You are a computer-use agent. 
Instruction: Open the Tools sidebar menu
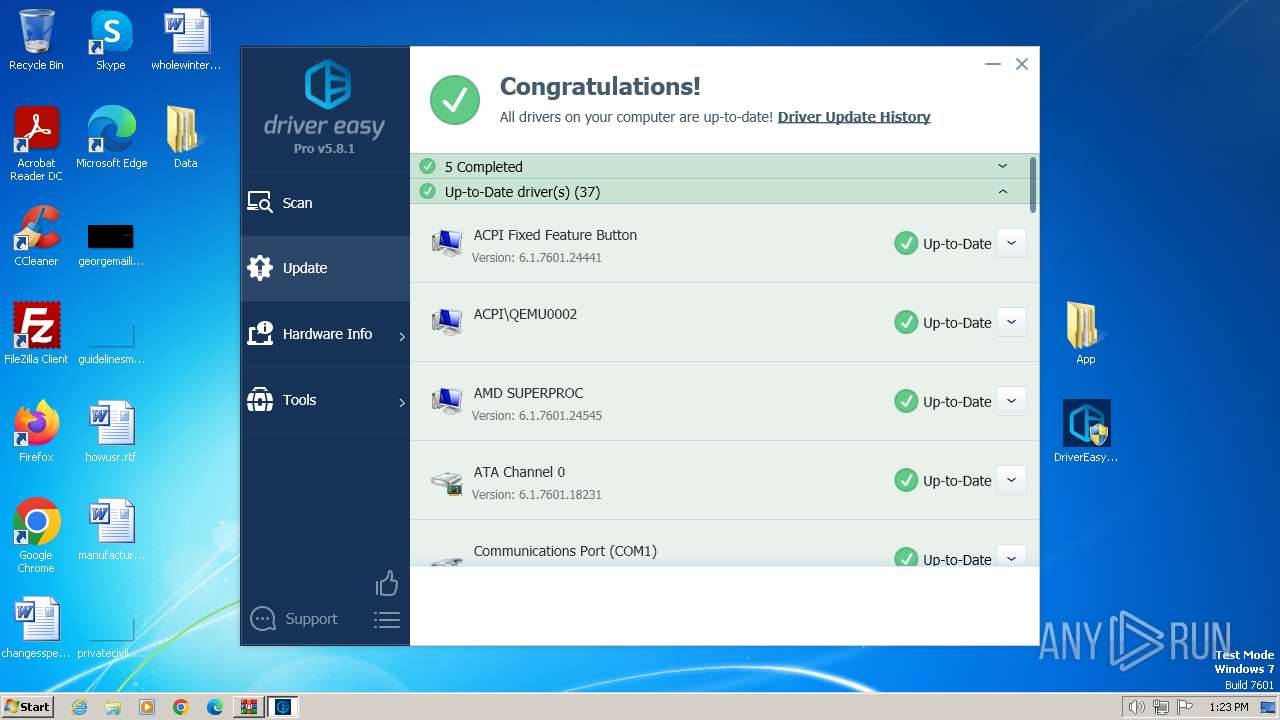pos(325,400)
